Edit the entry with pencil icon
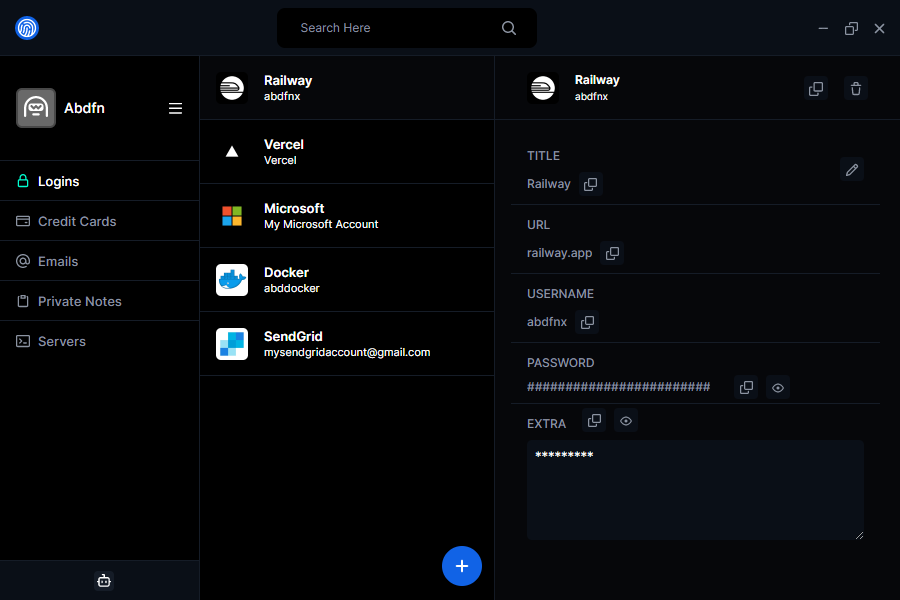 (x=852, y=169)
